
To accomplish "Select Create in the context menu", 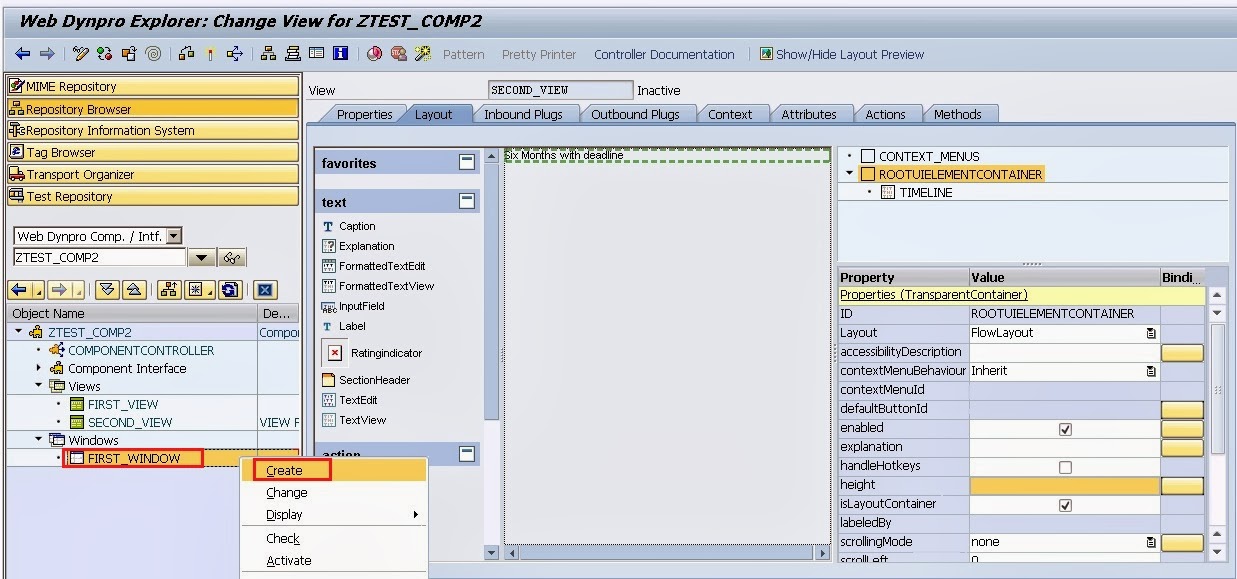I will point(285,470).
